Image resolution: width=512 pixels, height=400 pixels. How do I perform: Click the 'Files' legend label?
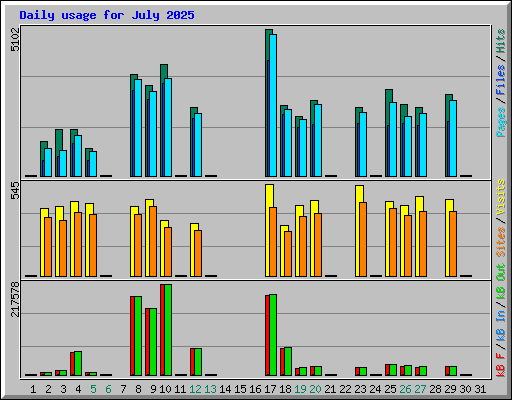[x=501, y=80]
